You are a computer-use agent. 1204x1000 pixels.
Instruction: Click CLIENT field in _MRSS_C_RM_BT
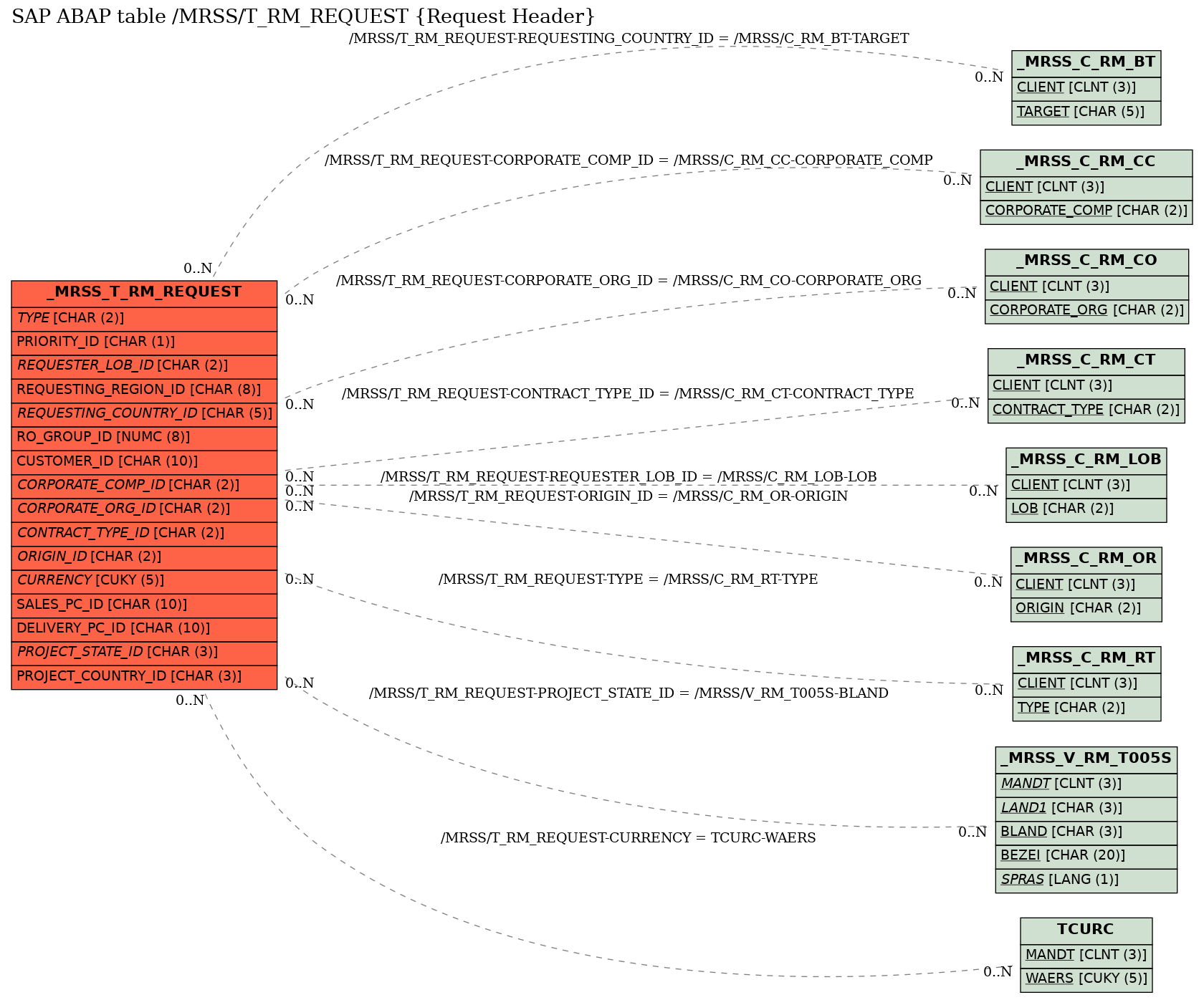[1086, 88]
